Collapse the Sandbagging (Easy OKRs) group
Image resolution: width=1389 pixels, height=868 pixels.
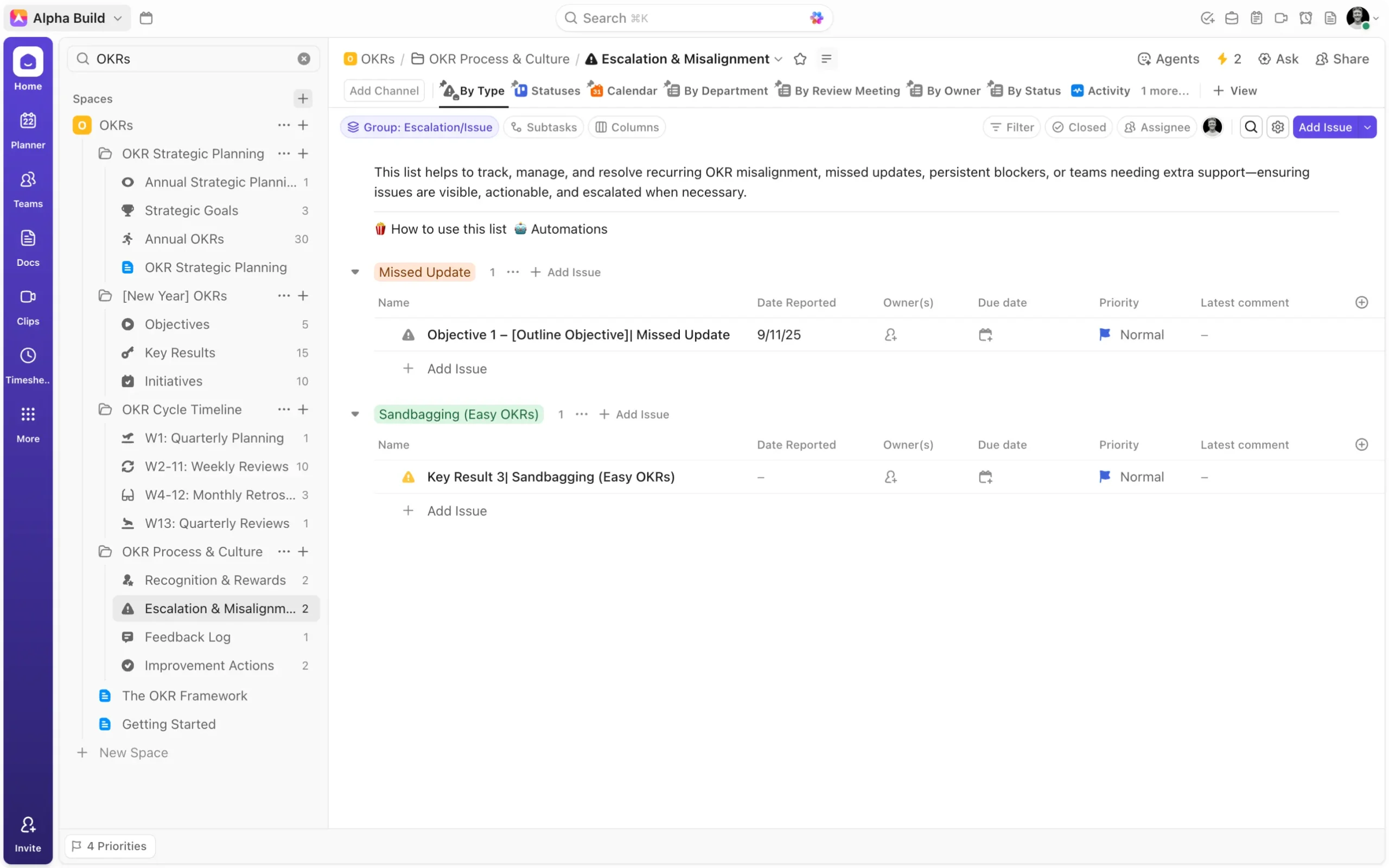pyautogui.click(x=355, y=414)
